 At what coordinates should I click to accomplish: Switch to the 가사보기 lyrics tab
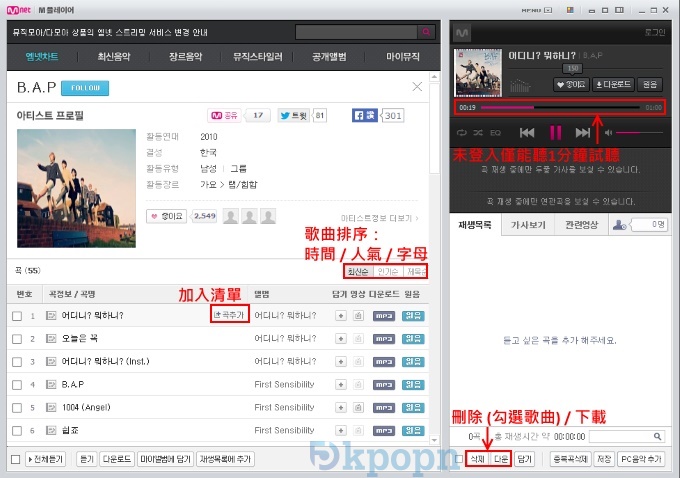coord(528,225)
